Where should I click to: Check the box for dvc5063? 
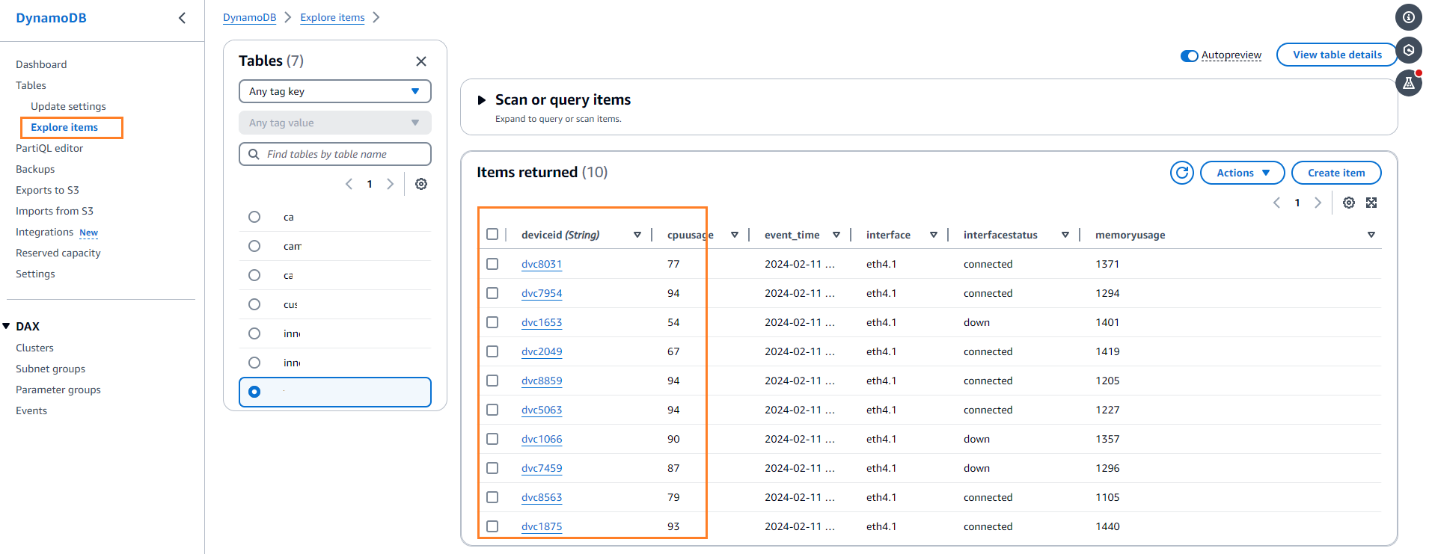pos(492,410)
